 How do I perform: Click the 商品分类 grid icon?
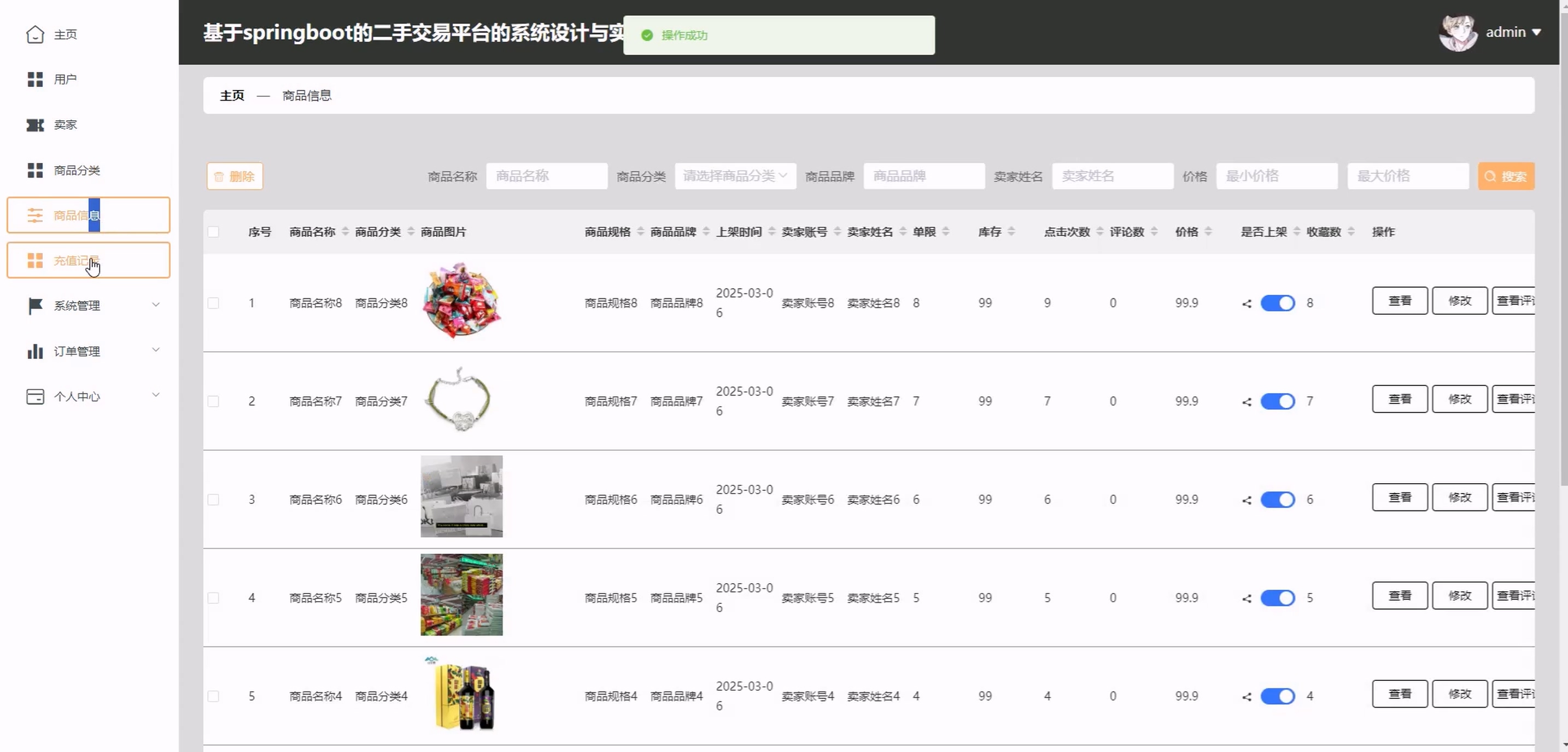pos(34,171)
